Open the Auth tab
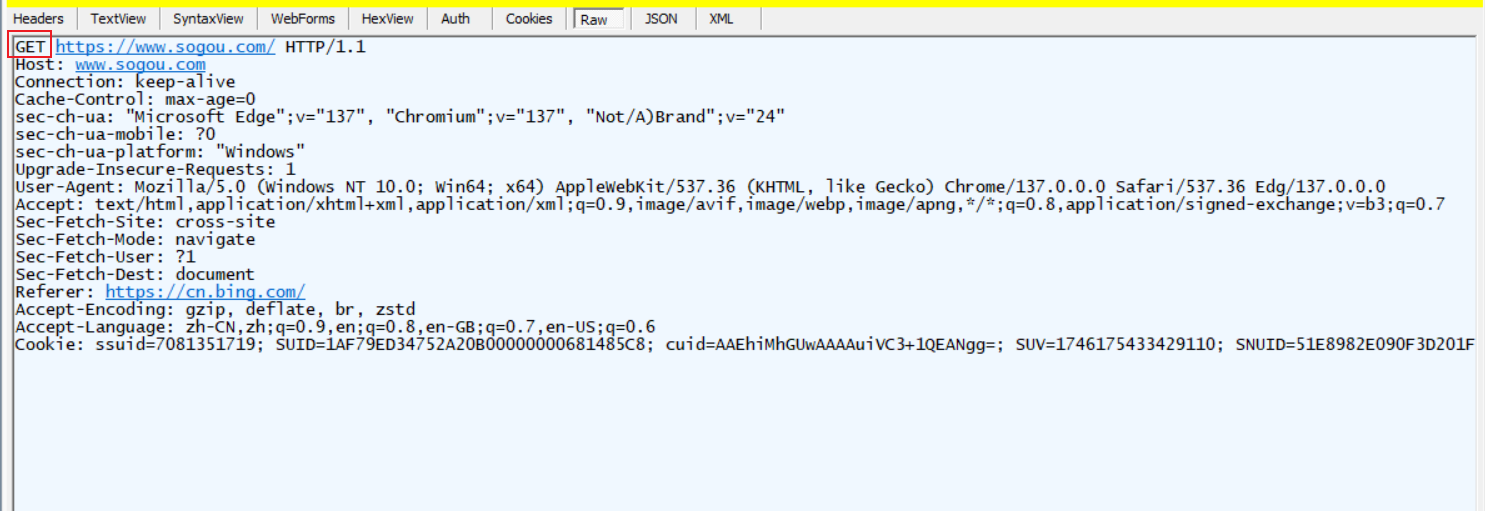This screenshot has width=1485, height=511. pos(455,19)
